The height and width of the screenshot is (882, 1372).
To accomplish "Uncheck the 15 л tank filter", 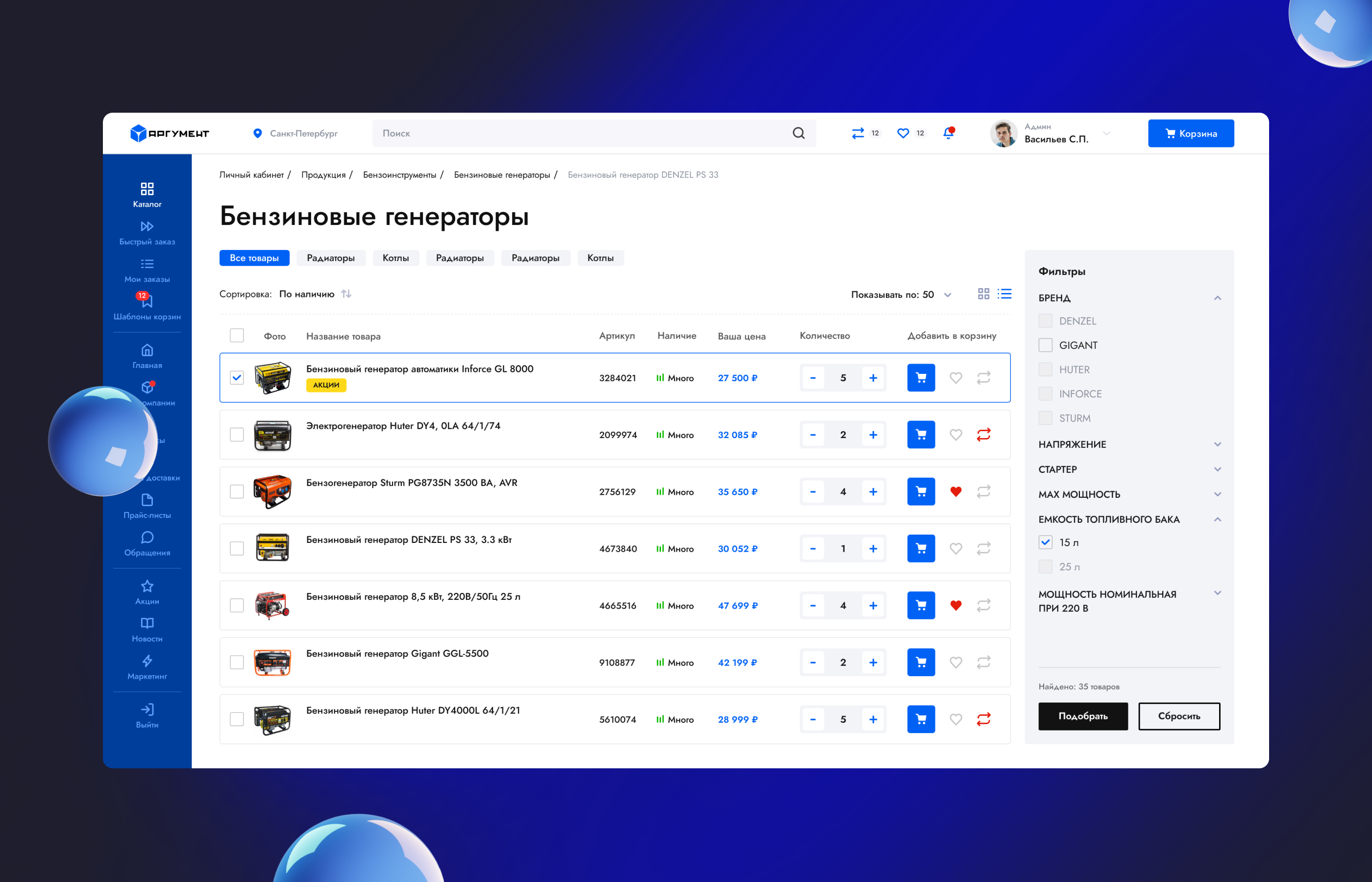I will point(1045,542).
